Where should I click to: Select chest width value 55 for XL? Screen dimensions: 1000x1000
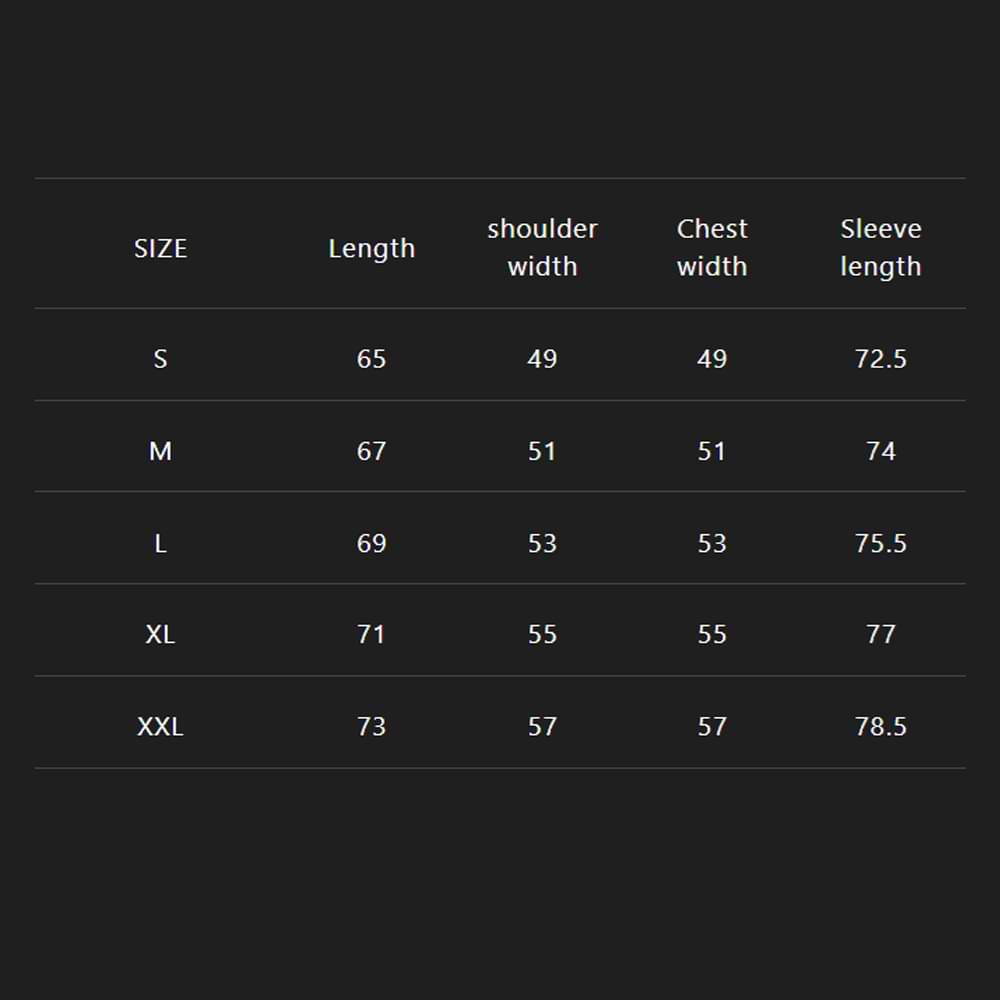[x=712, y=634]
